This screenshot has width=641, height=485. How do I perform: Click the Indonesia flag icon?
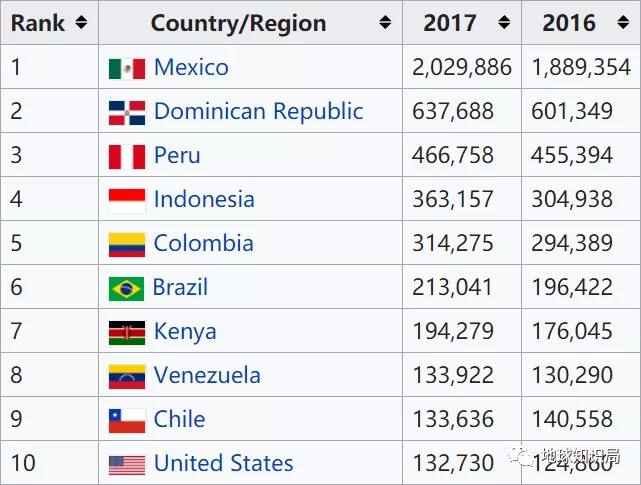pyautogui.click(x=127, y=200)
